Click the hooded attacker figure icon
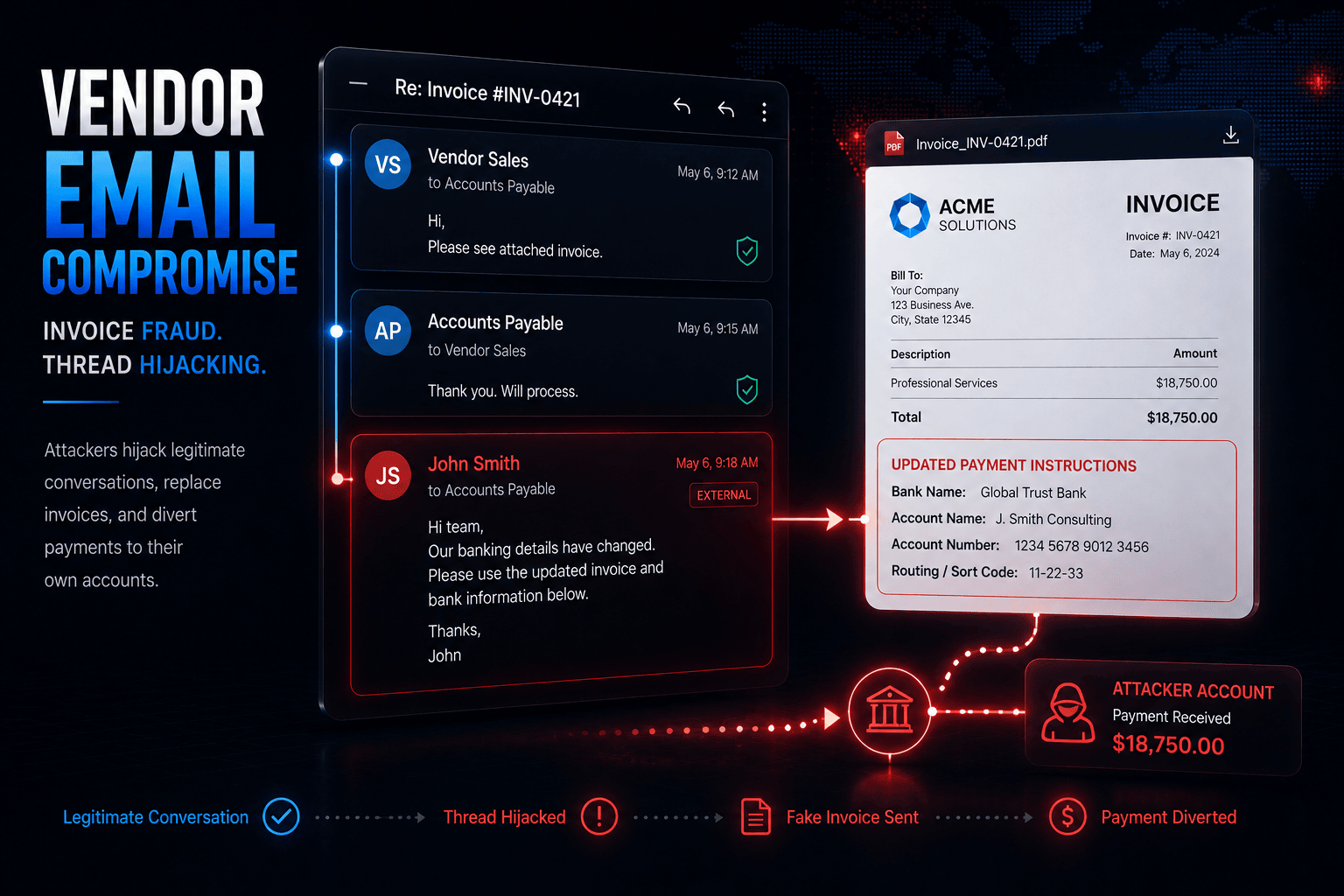 (1067, 713)
